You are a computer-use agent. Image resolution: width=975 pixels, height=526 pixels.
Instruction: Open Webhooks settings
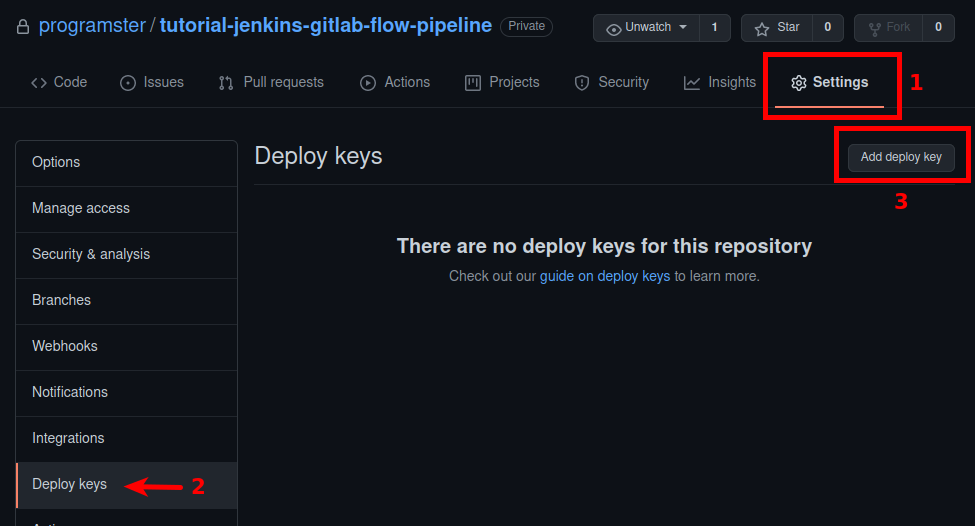[x=126, y=347]
